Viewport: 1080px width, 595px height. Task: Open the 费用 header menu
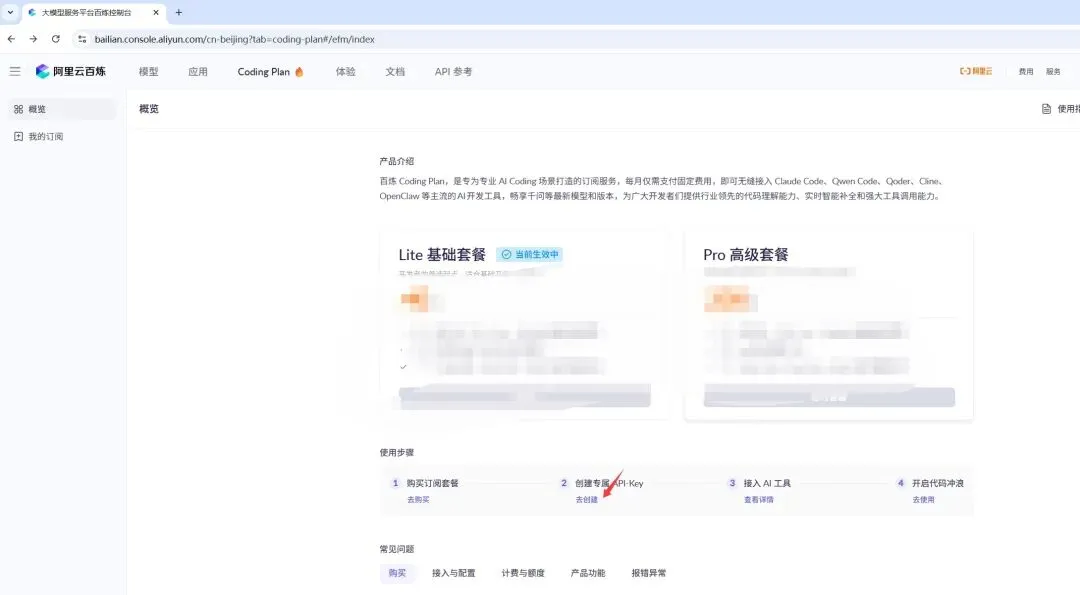1026,72
